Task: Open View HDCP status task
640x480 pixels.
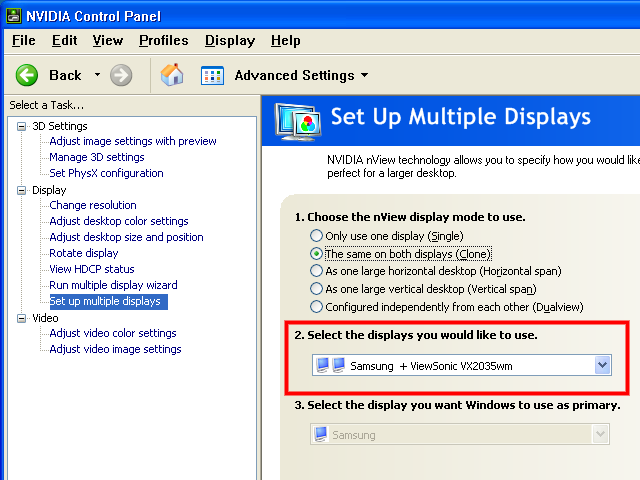Action: click(92, 269)
